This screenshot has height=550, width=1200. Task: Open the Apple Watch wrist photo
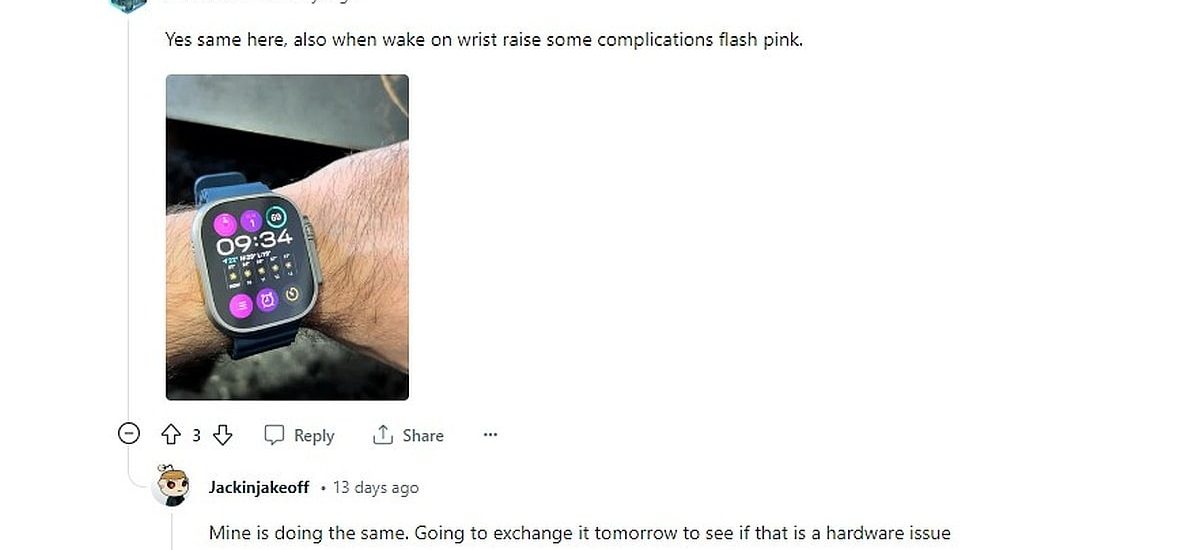pyautogui.click(x=287, y=237)
